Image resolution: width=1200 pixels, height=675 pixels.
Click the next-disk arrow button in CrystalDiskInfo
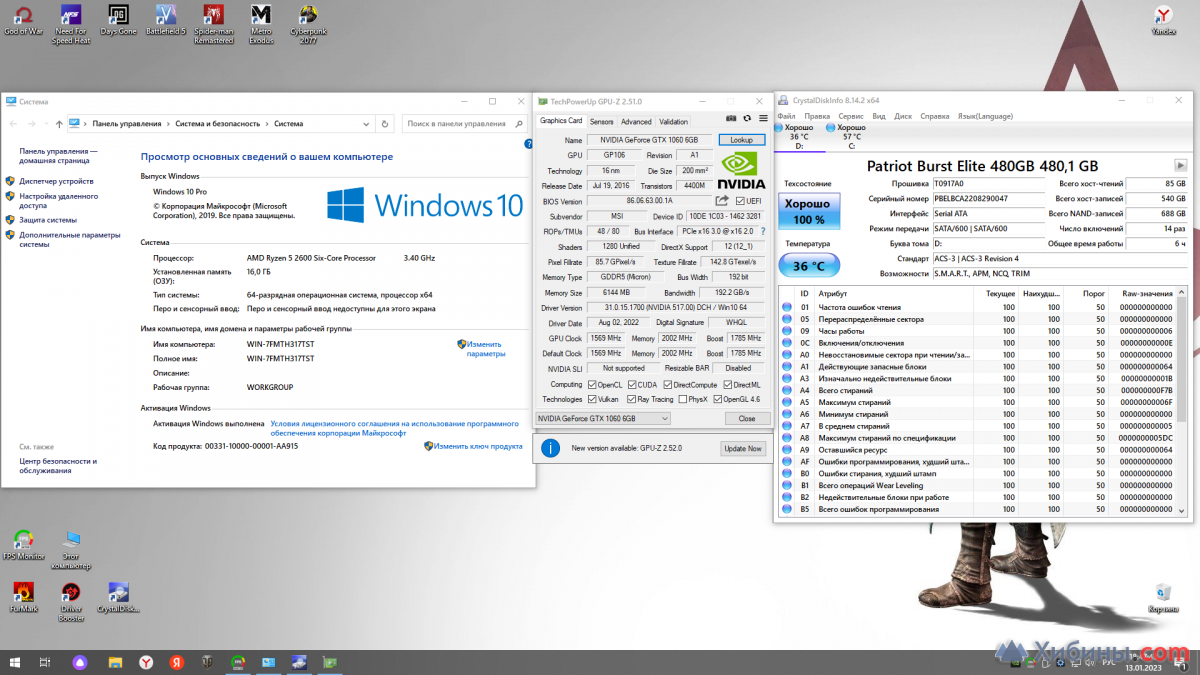[1180, 165]
